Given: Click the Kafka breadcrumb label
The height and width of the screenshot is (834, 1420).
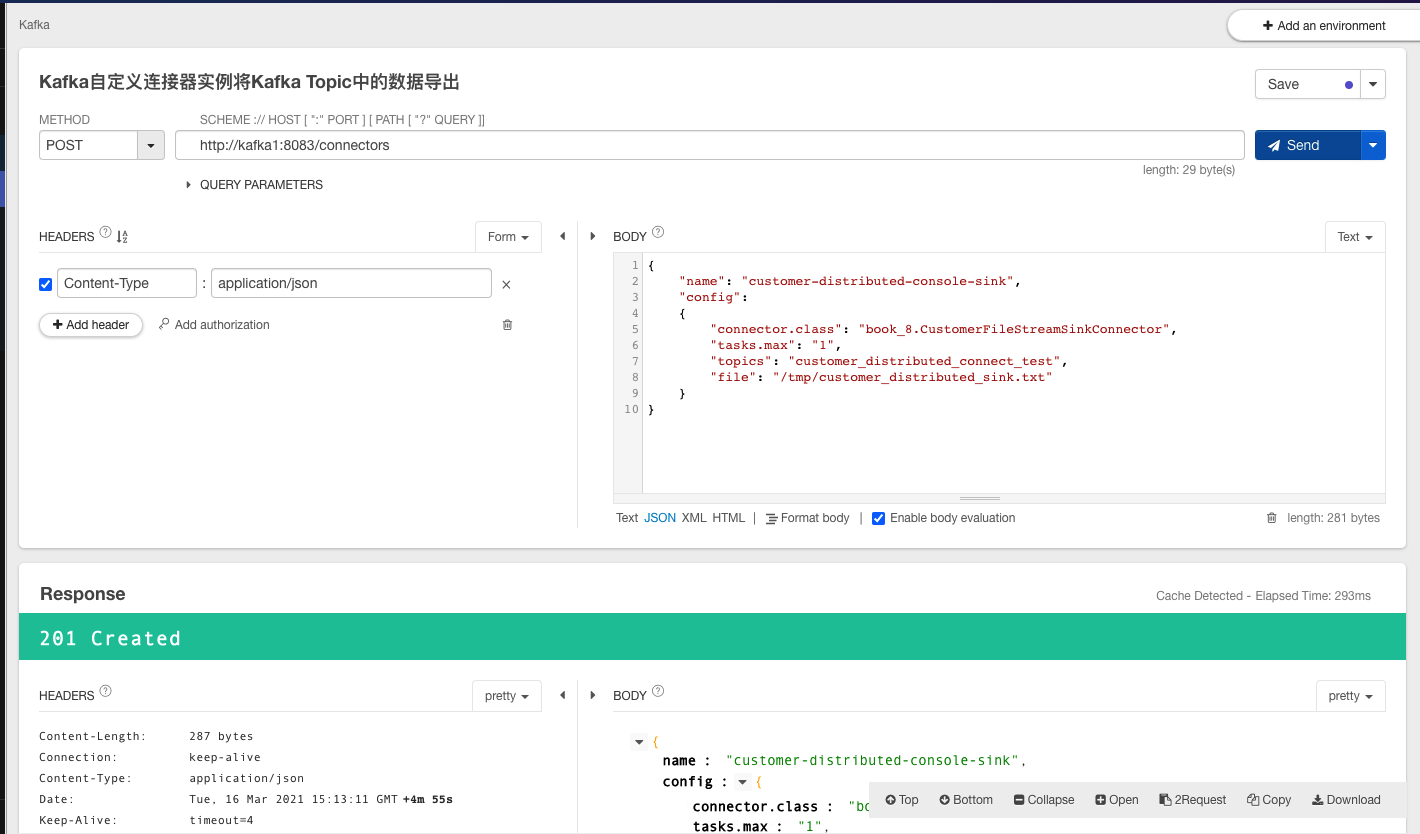Looking at the screenshot, I should point(34,24).
